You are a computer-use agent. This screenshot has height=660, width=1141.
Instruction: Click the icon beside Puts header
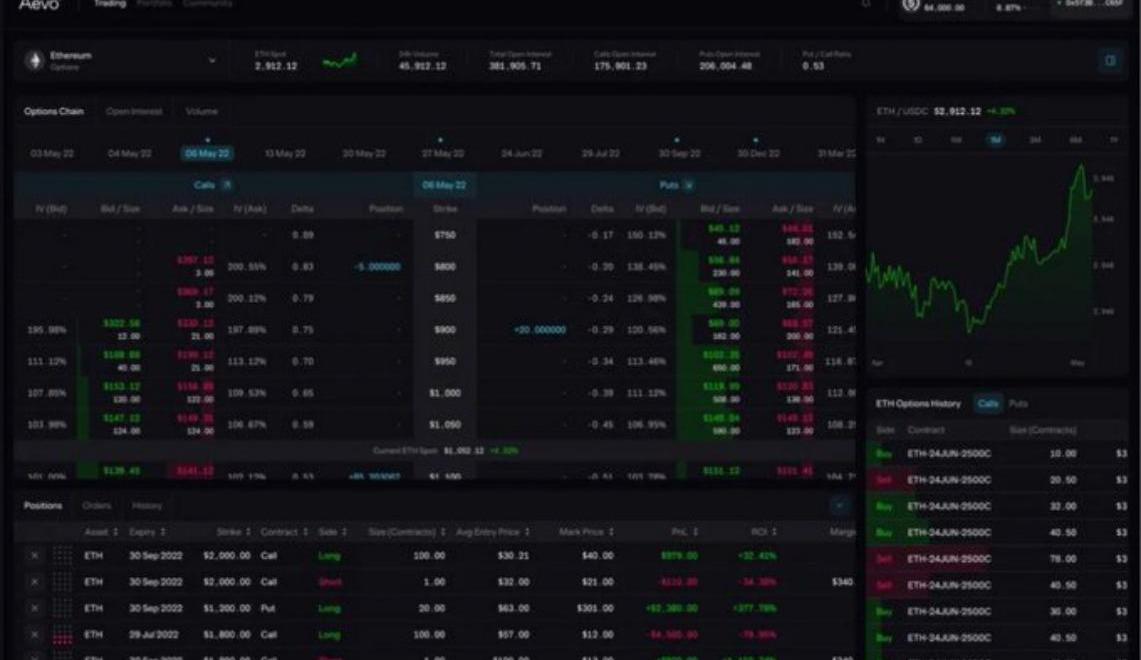[689, 185]
